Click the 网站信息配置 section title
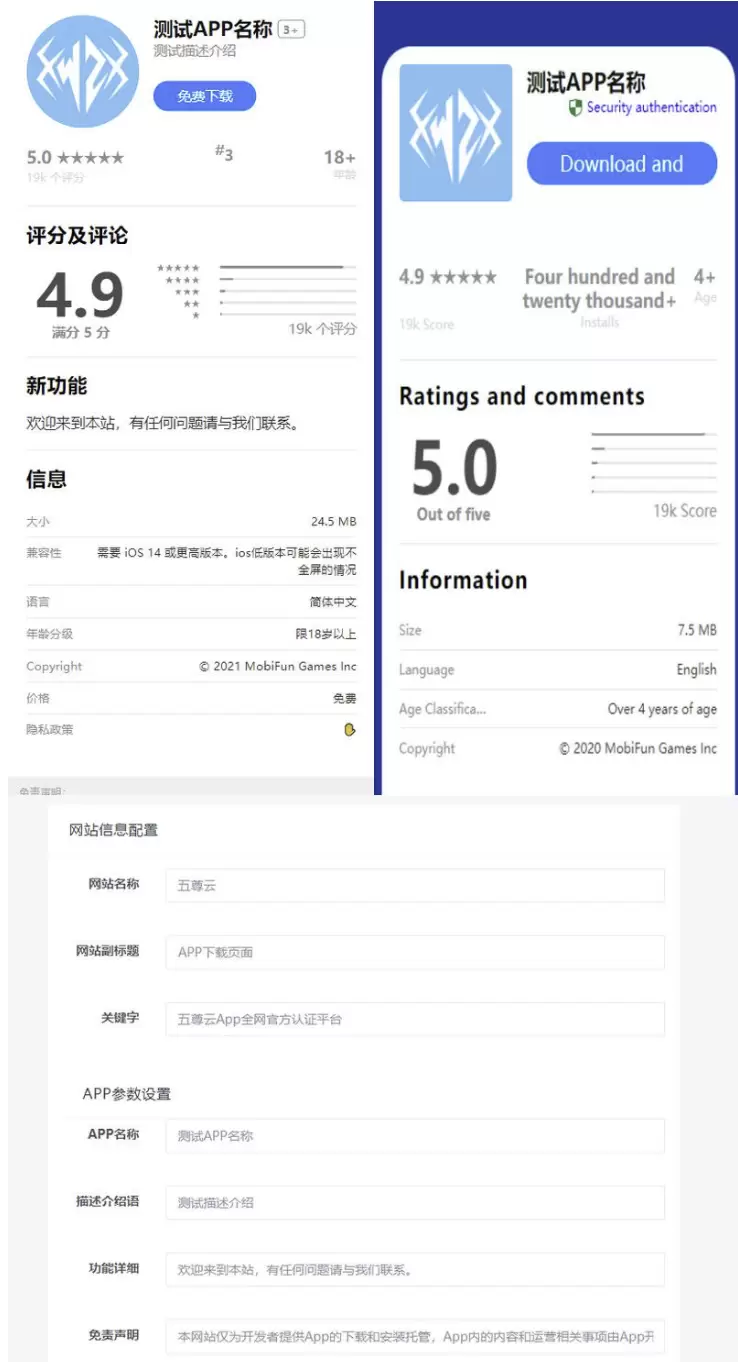Image resolution: width=738 pixels, height=1362 pixels. pos(113,830)
